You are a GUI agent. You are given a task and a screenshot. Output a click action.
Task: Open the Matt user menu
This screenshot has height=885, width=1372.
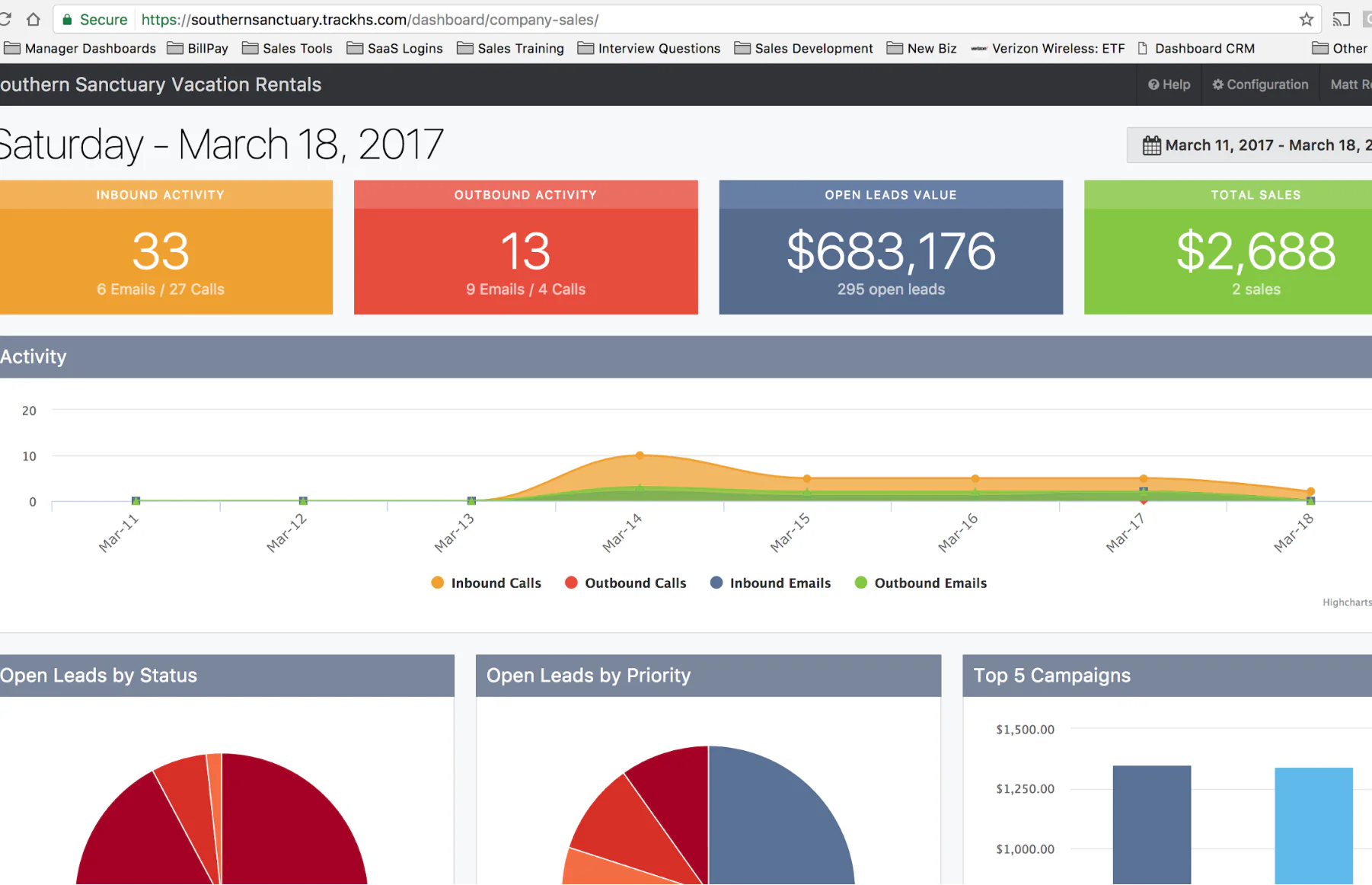(1350, 85)
